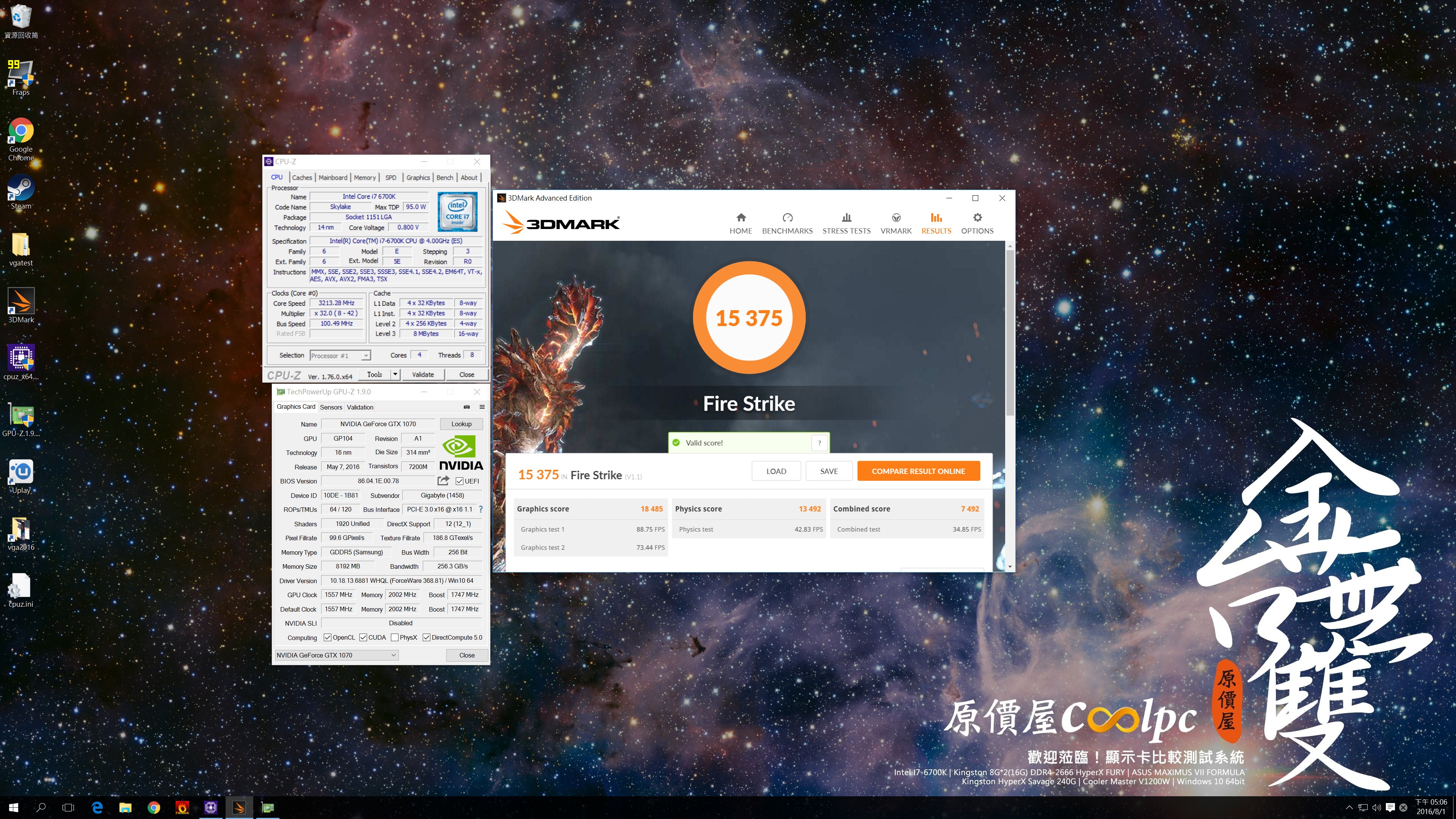Open GPU-Z hamburger menu icon
The image size is (1456, 819).
coord(482,407)
